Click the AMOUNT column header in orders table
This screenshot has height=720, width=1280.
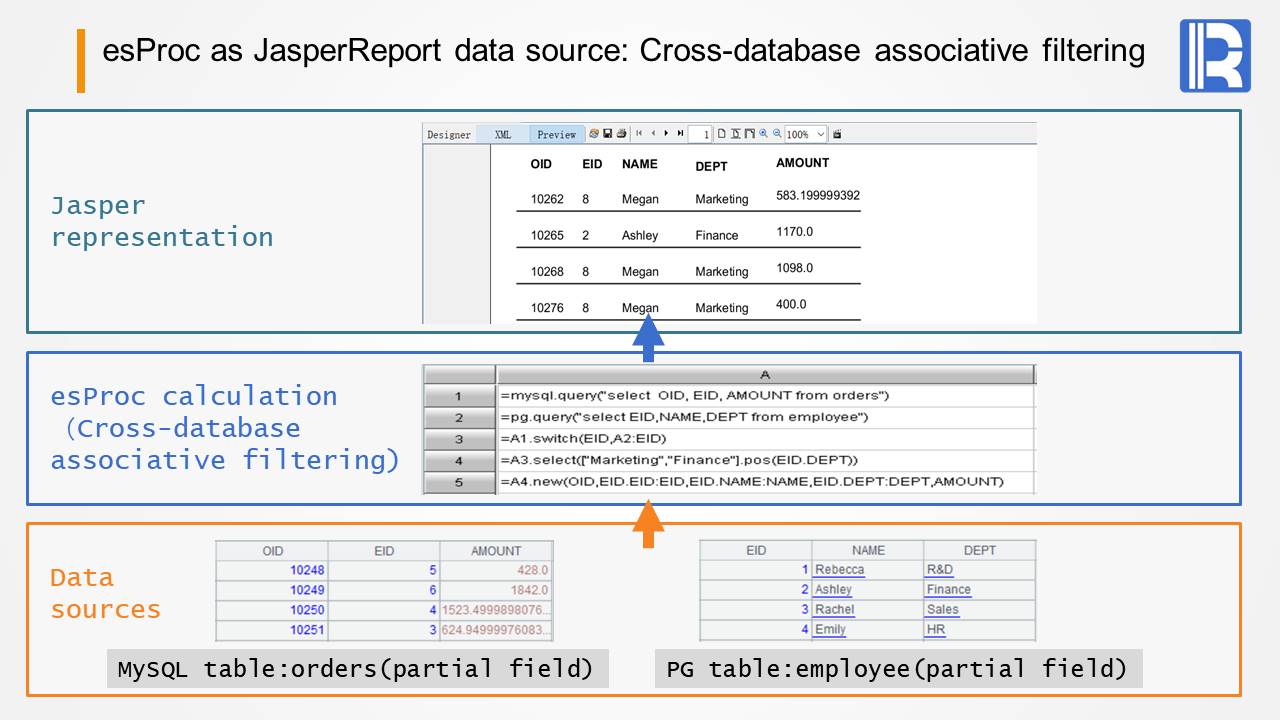click(496, 550)
